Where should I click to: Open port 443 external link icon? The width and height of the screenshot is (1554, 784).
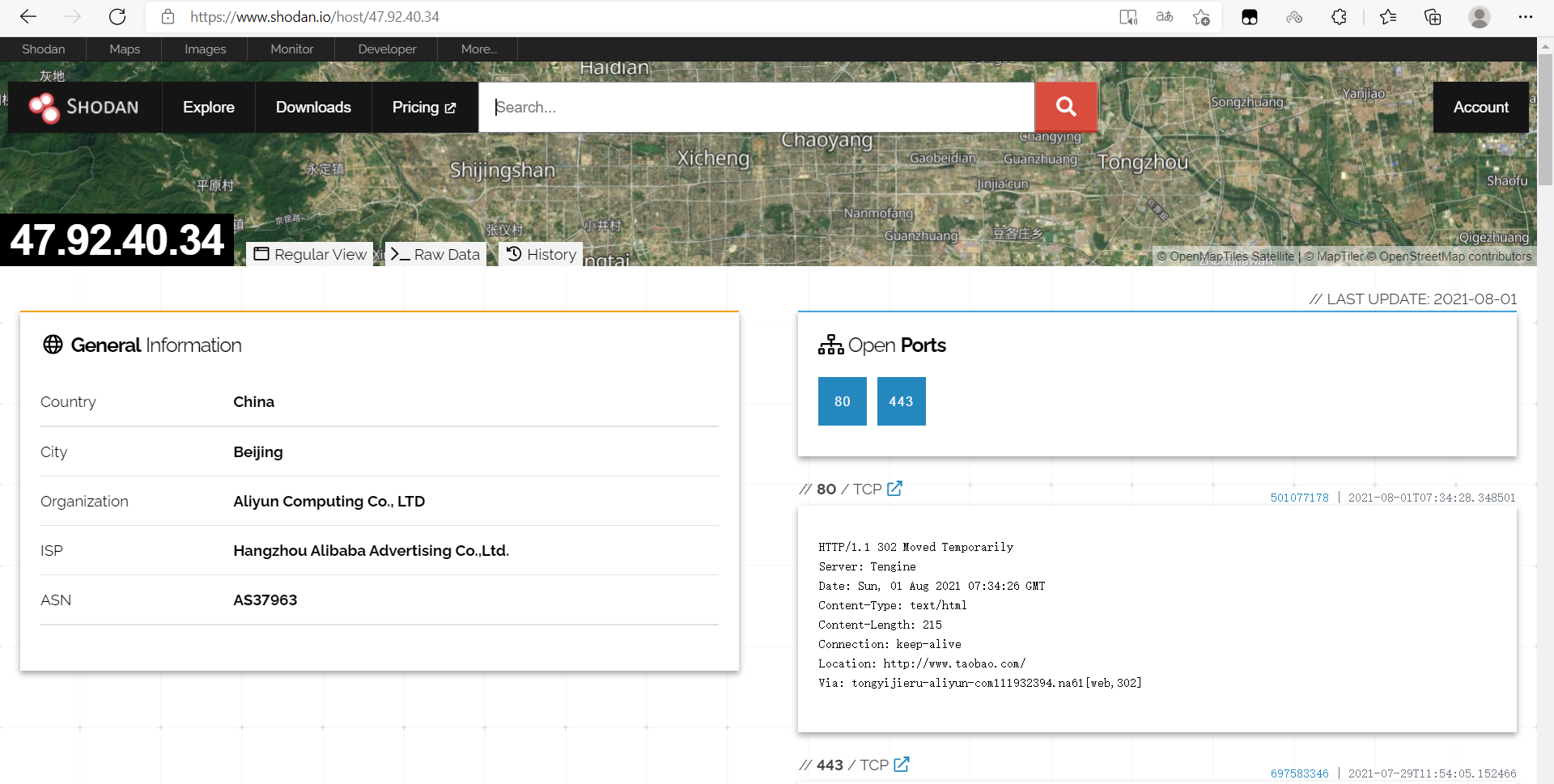pos(902,765)
